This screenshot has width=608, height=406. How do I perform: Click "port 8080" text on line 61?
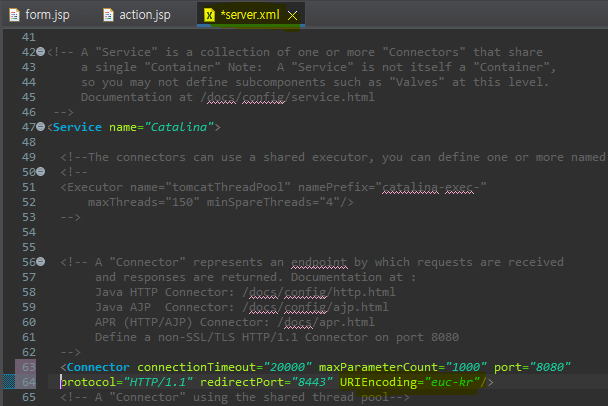427,337
